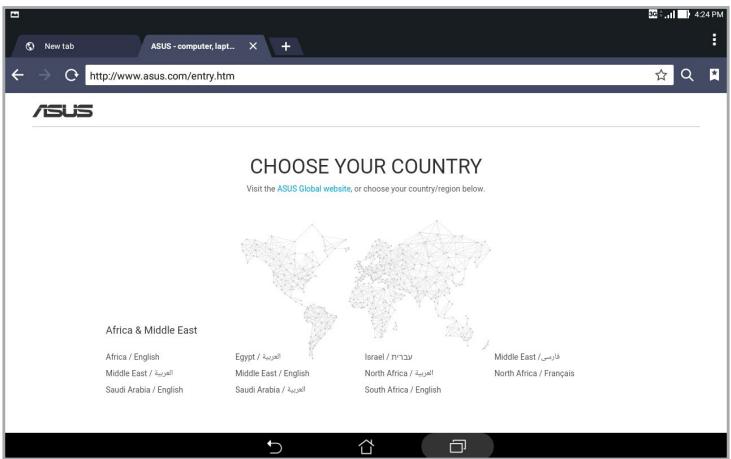Select South Africa / English
This screenshot has width=731, height=459.
pos(403,390)
